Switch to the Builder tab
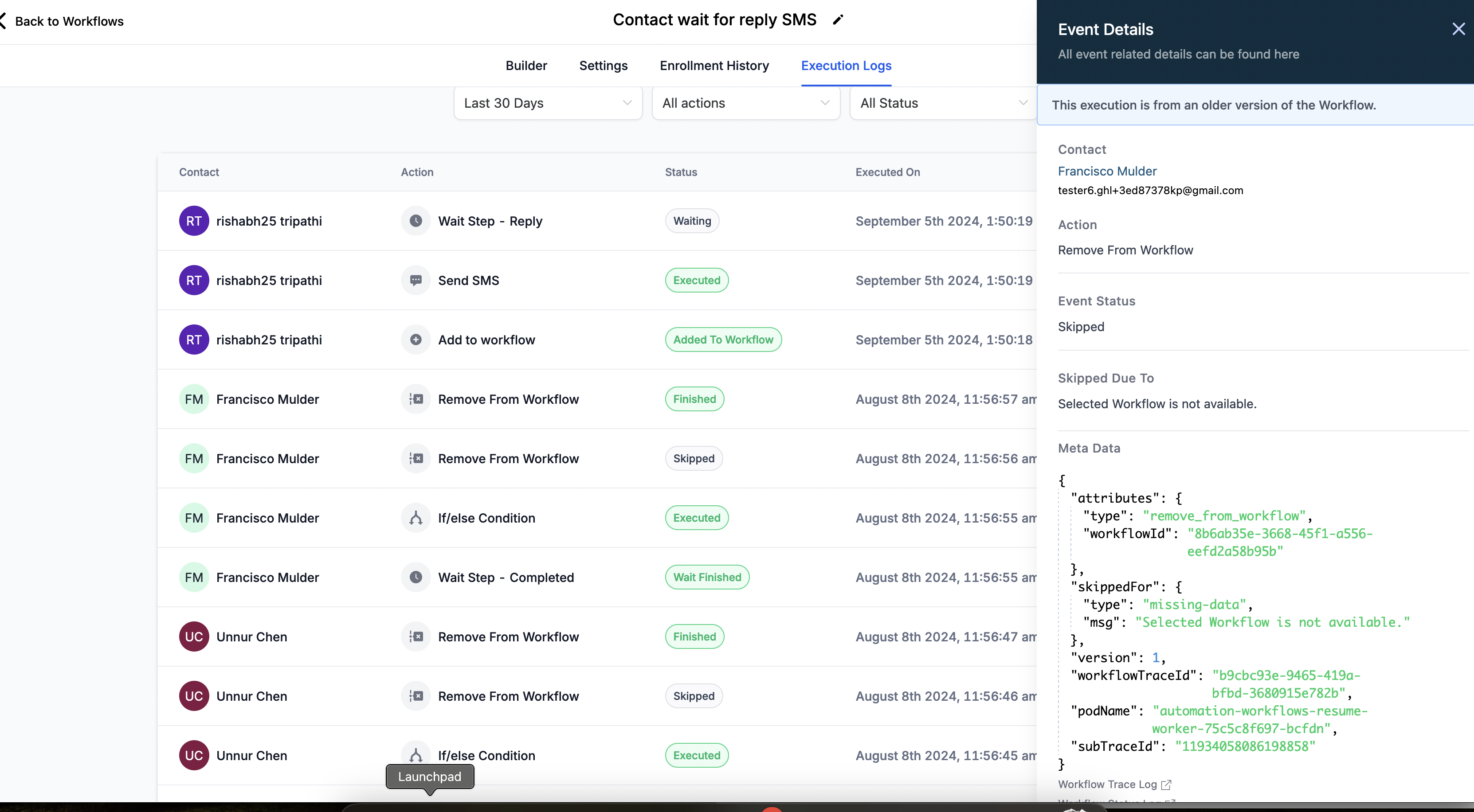Viewport: 1474px width, 812px height. coord(526,66)
